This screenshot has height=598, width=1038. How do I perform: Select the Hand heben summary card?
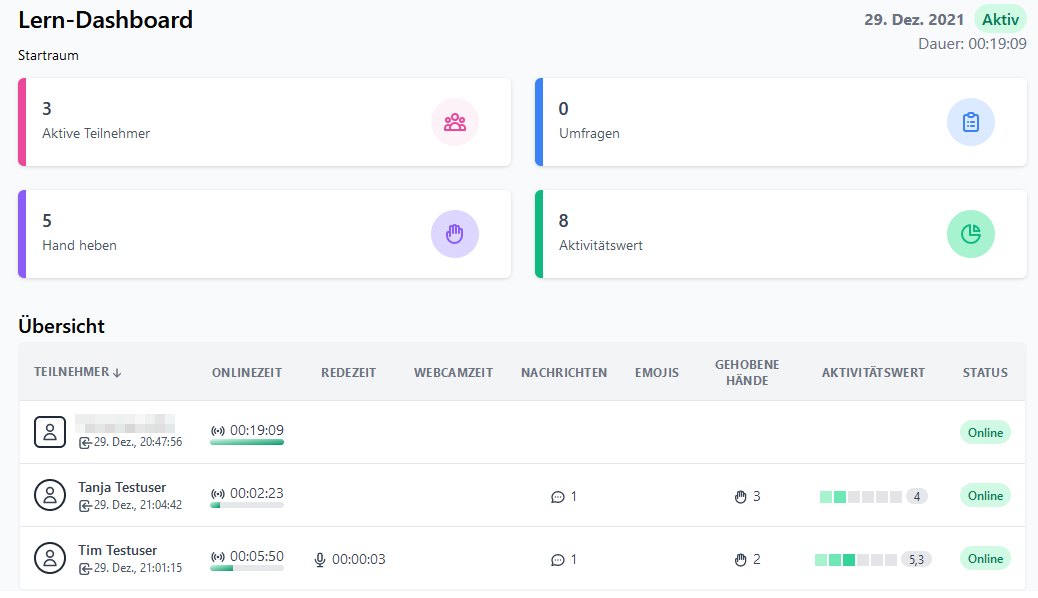click(265, 234)
